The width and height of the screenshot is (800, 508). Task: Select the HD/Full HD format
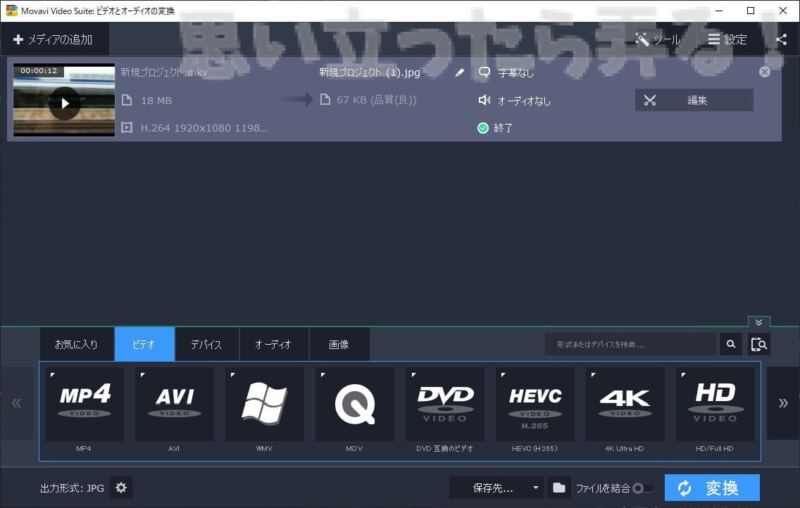coord(715,404)
